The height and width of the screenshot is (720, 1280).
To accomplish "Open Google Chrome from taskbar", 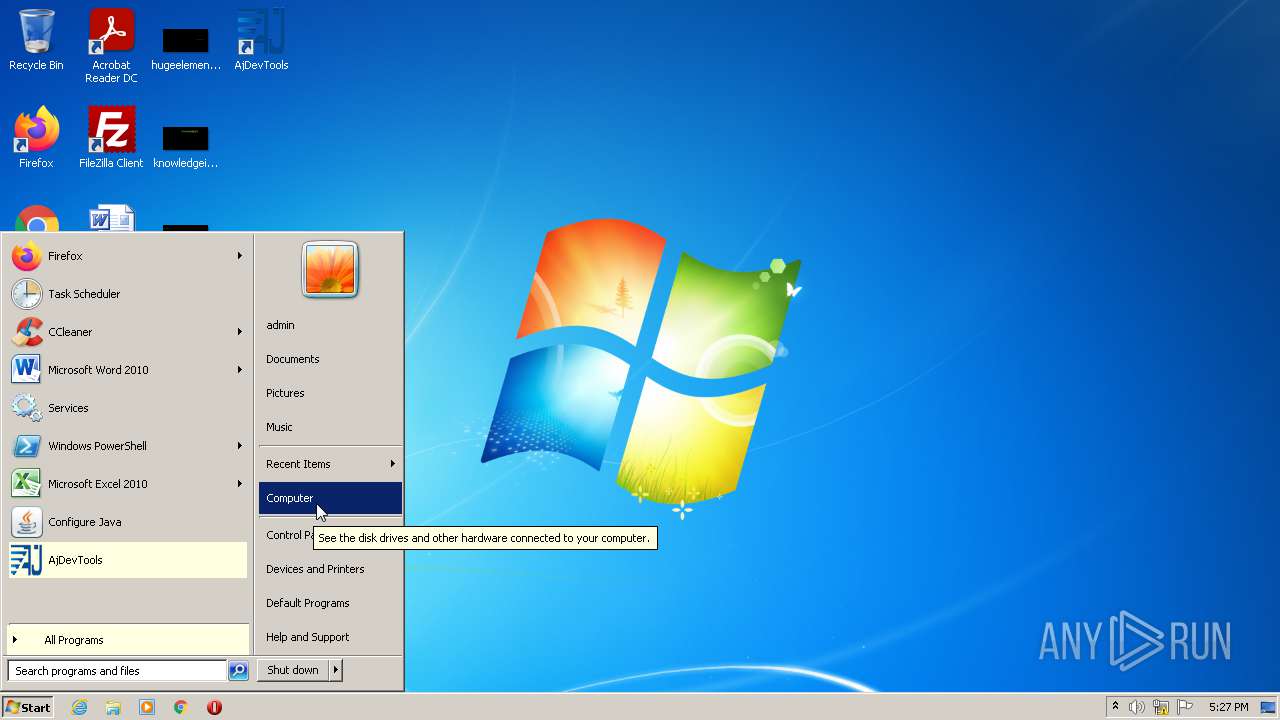I will tap(181, 707).
